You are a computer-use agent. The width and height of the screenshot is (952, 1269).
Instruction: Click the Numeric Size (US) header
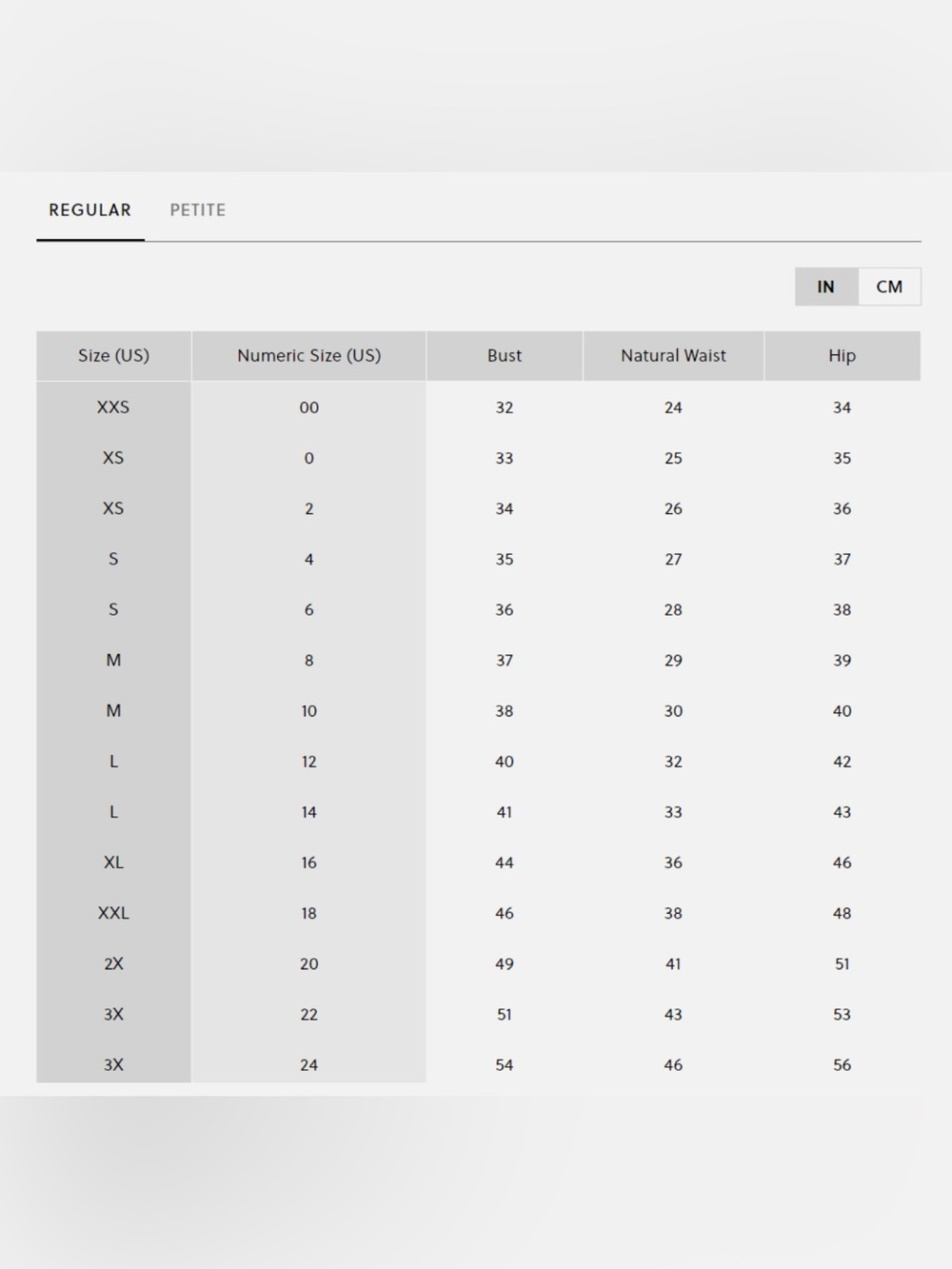[308, 355]
